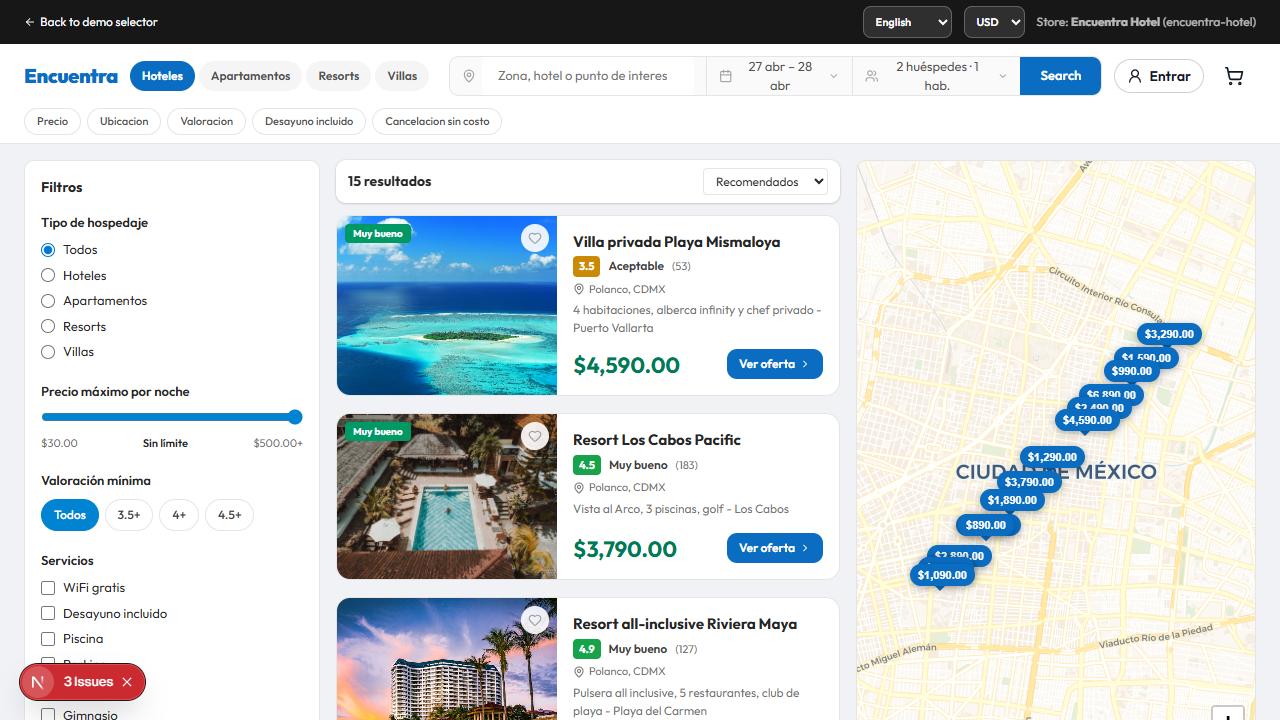
Task: Select the Todos lodging type radio
Action: tap(48, 250)
